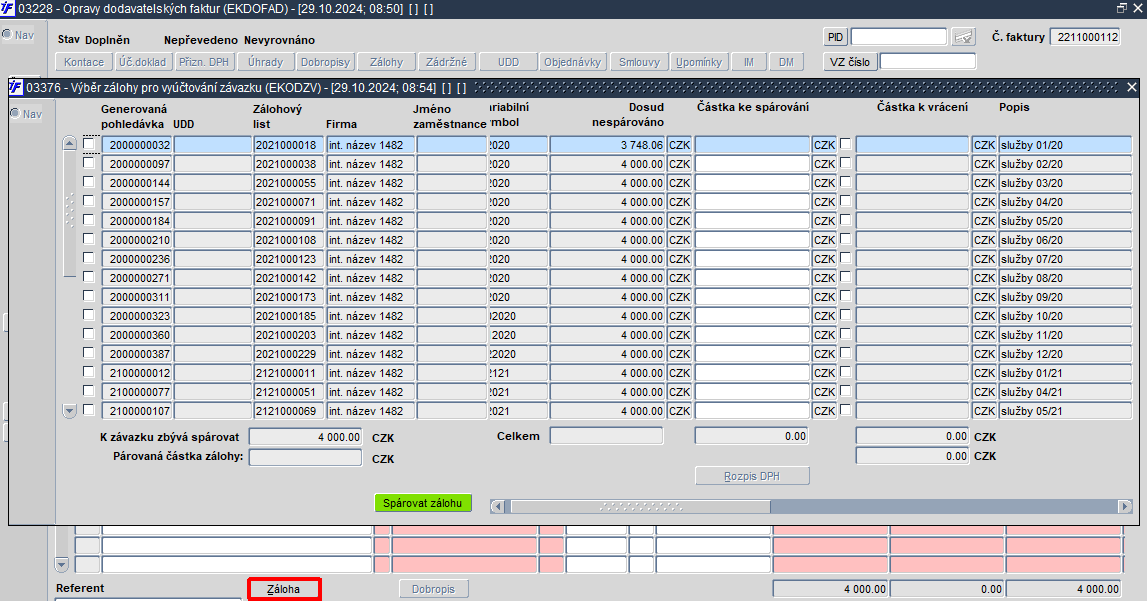Image resolution: width=1147 pixels, height=601 pixels.
Task: Open the Objednávky section
Action: point(572,62)
